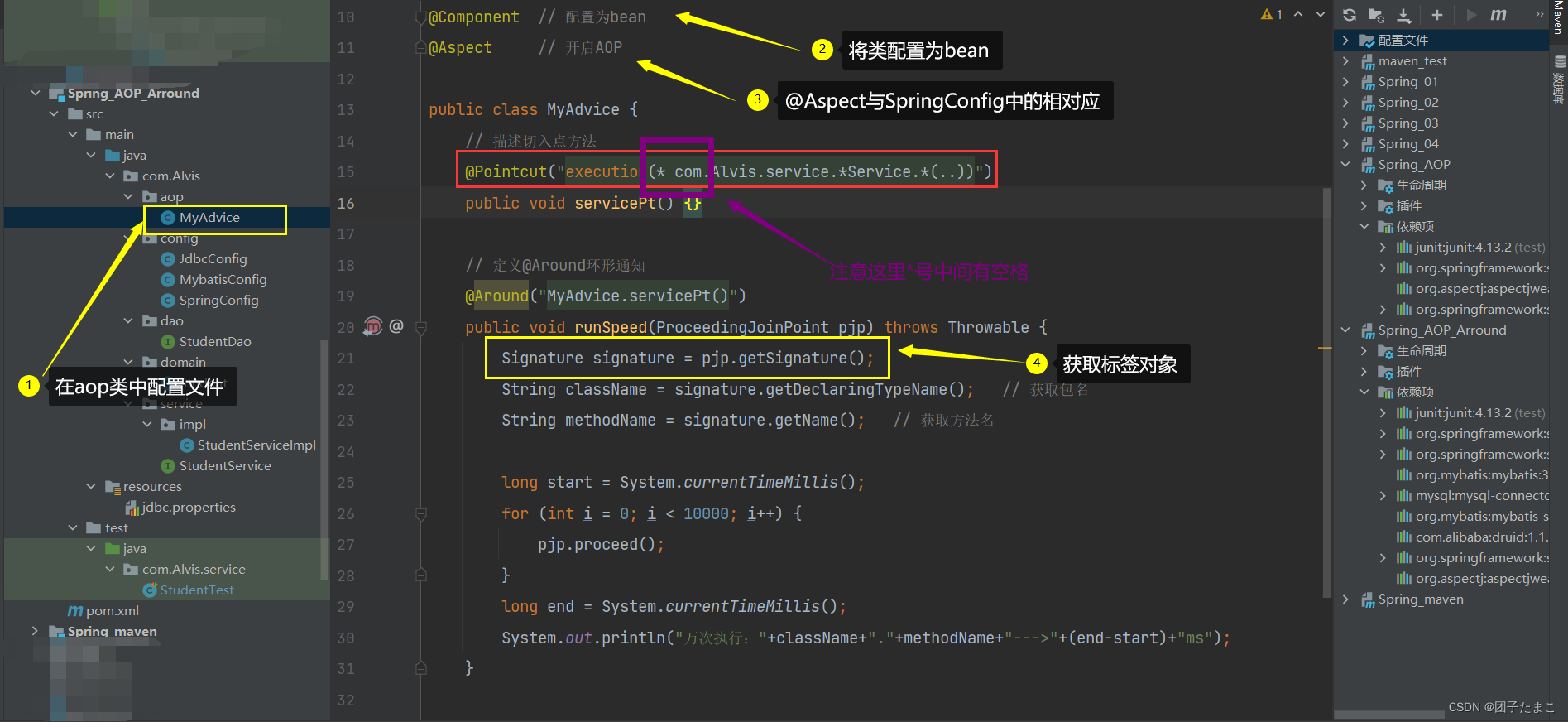The width and height of the screenshot is (1568, 722).
Task: Expand 配置文件 profiles node in Maven
Action: click(1345, 40)
